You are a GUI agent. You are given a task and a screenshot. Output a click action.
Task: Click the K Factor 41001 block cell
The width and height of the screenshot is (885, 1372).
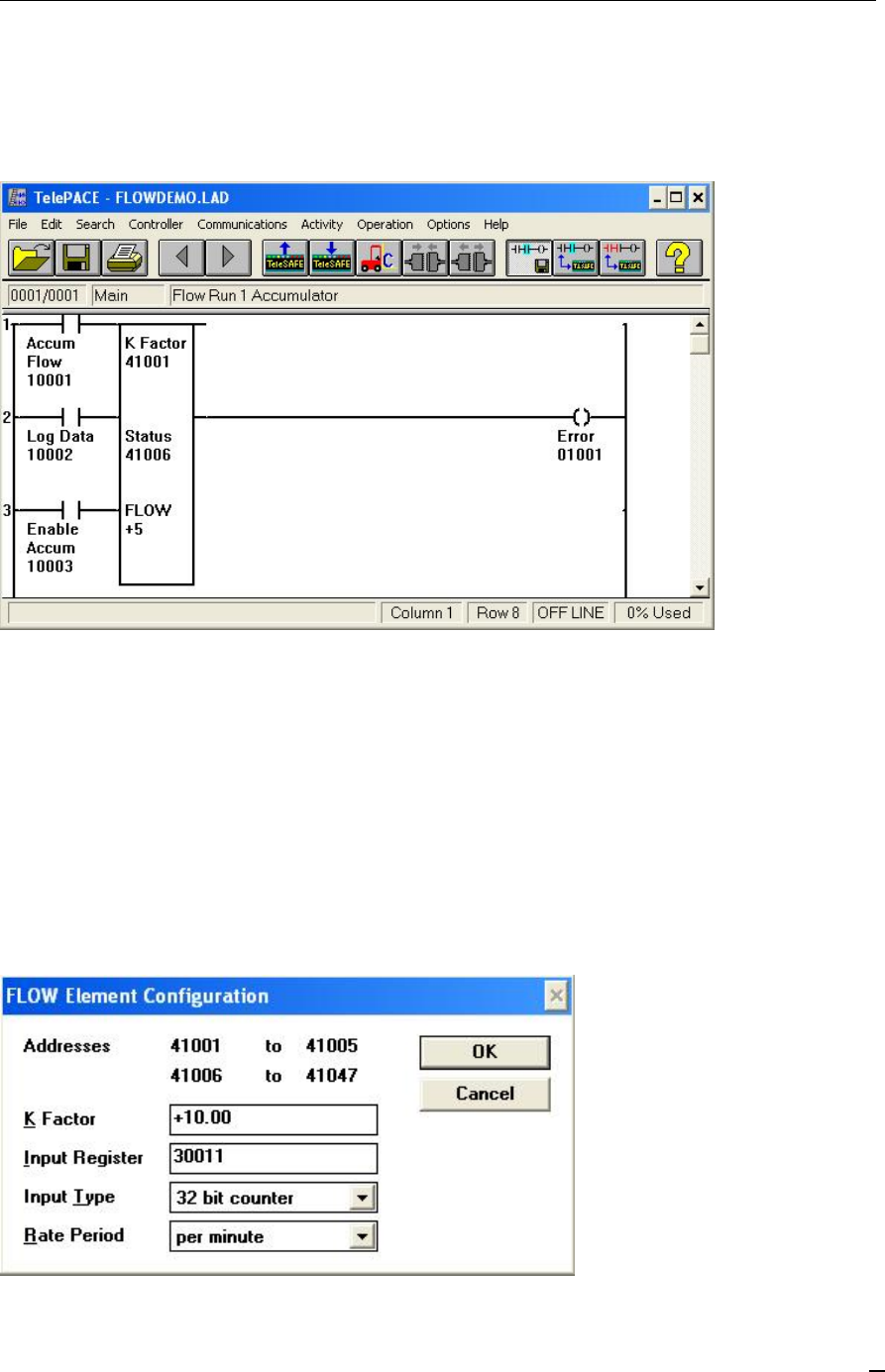point(156,353)
